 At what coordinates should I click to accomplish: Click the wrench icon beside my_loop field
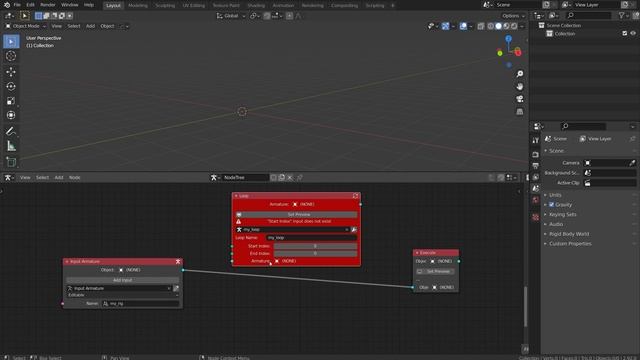point(354,230)
